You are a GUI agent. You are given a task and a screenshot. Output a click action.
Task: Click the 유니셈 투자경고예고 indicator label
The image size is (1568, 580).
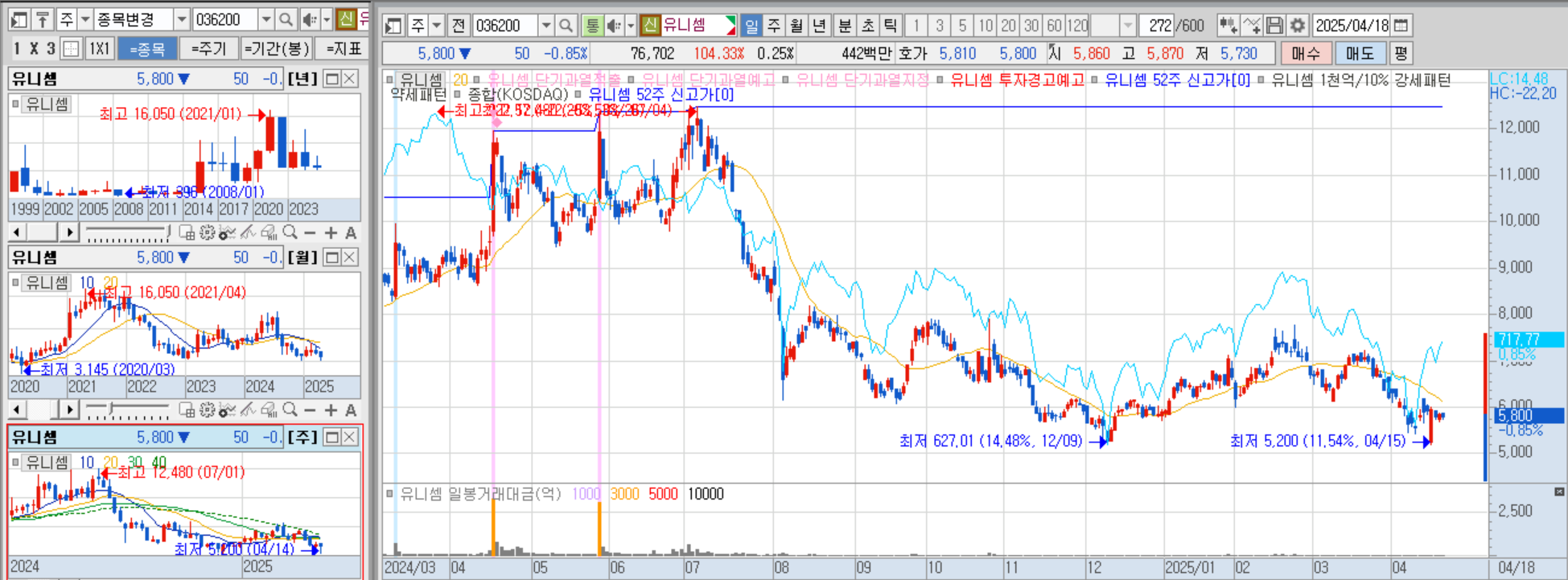tap(1017, 80)
